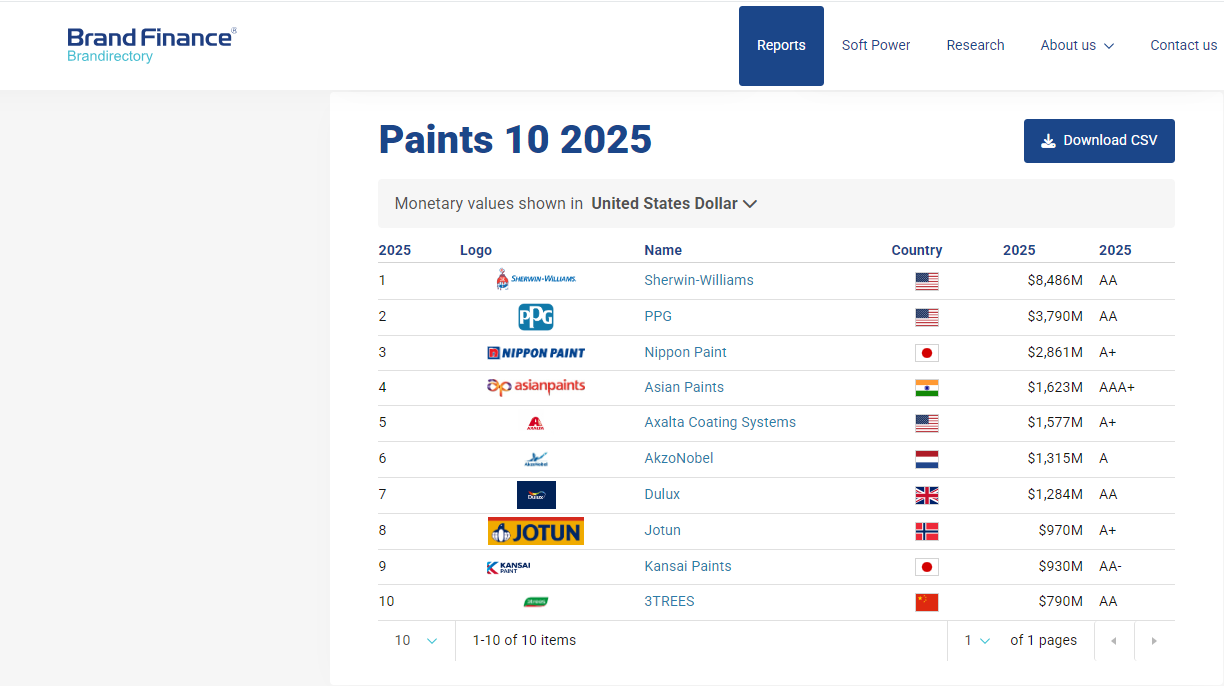Click the $790M value for 3TREES
The height and width of the screenshot is (686, 1224).
click(1061, 601)
